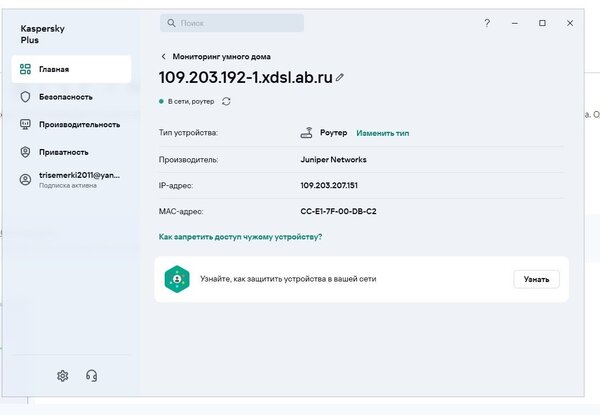Click the Изменить тип link
The image size is (600, 415).
pyautogui.click(x=382, y=133)
